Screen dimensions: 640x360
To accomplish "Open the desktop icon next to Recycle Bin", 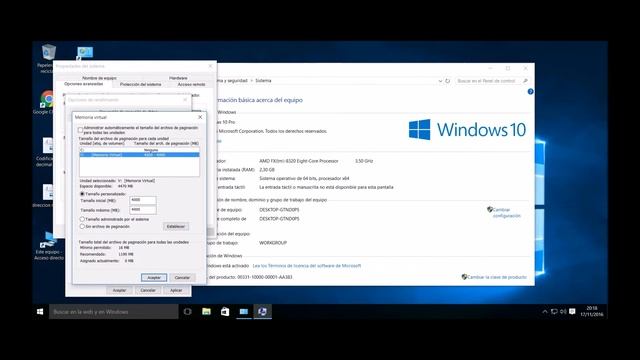I will [85, 52].
